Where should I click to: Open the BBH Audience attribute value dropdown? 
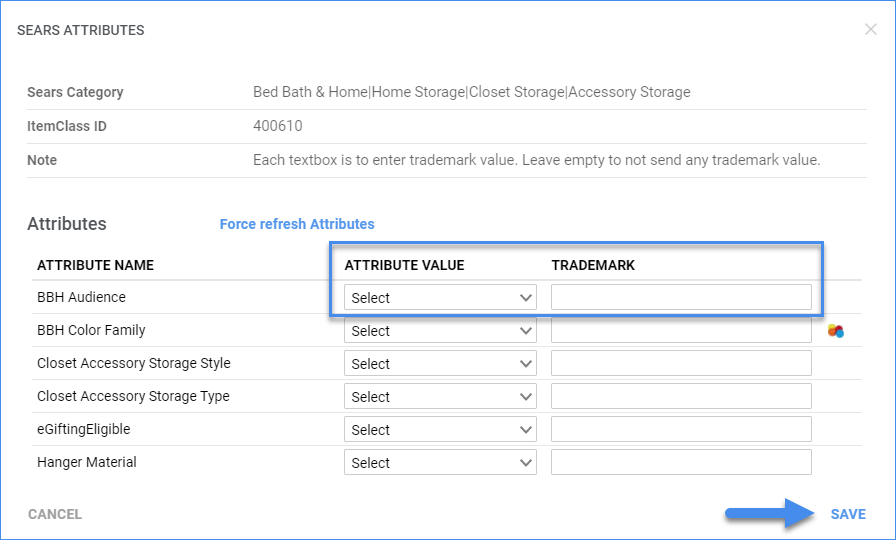tap(440, 297)
